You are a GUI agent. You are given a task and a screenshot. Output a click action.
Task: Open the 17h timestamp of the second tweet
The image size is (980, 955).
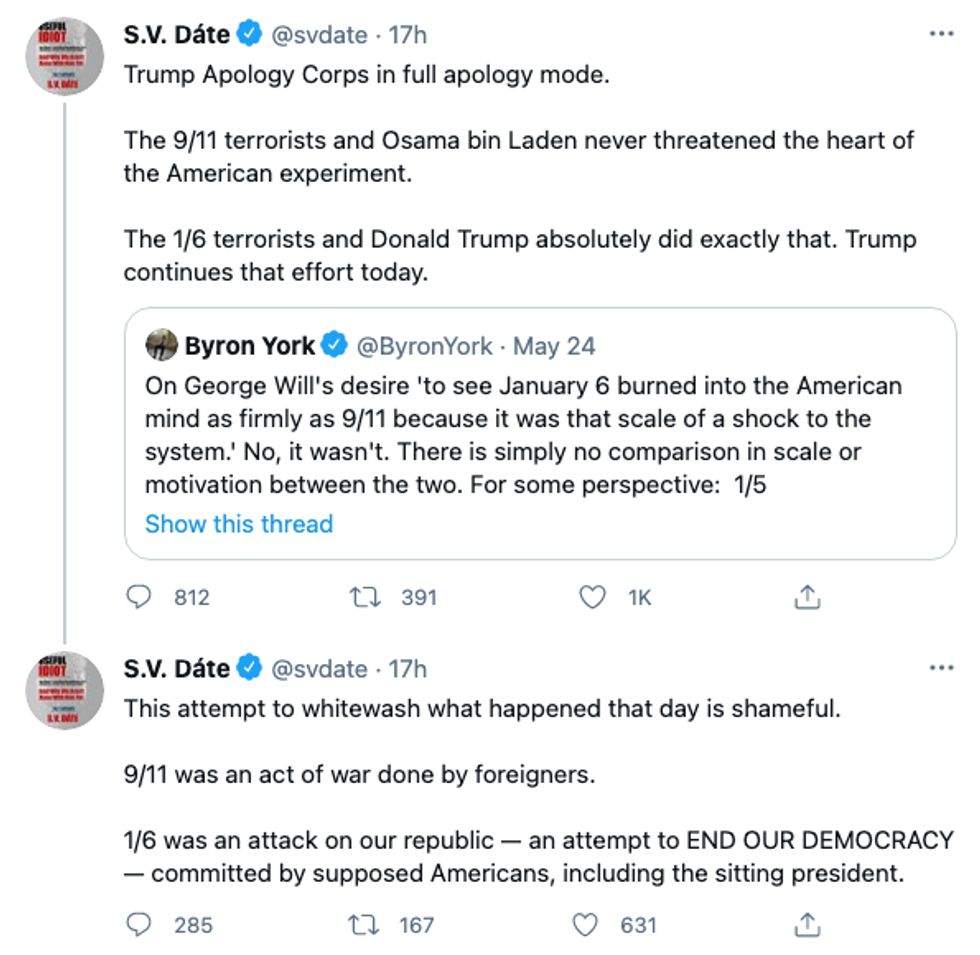(407, 668)
